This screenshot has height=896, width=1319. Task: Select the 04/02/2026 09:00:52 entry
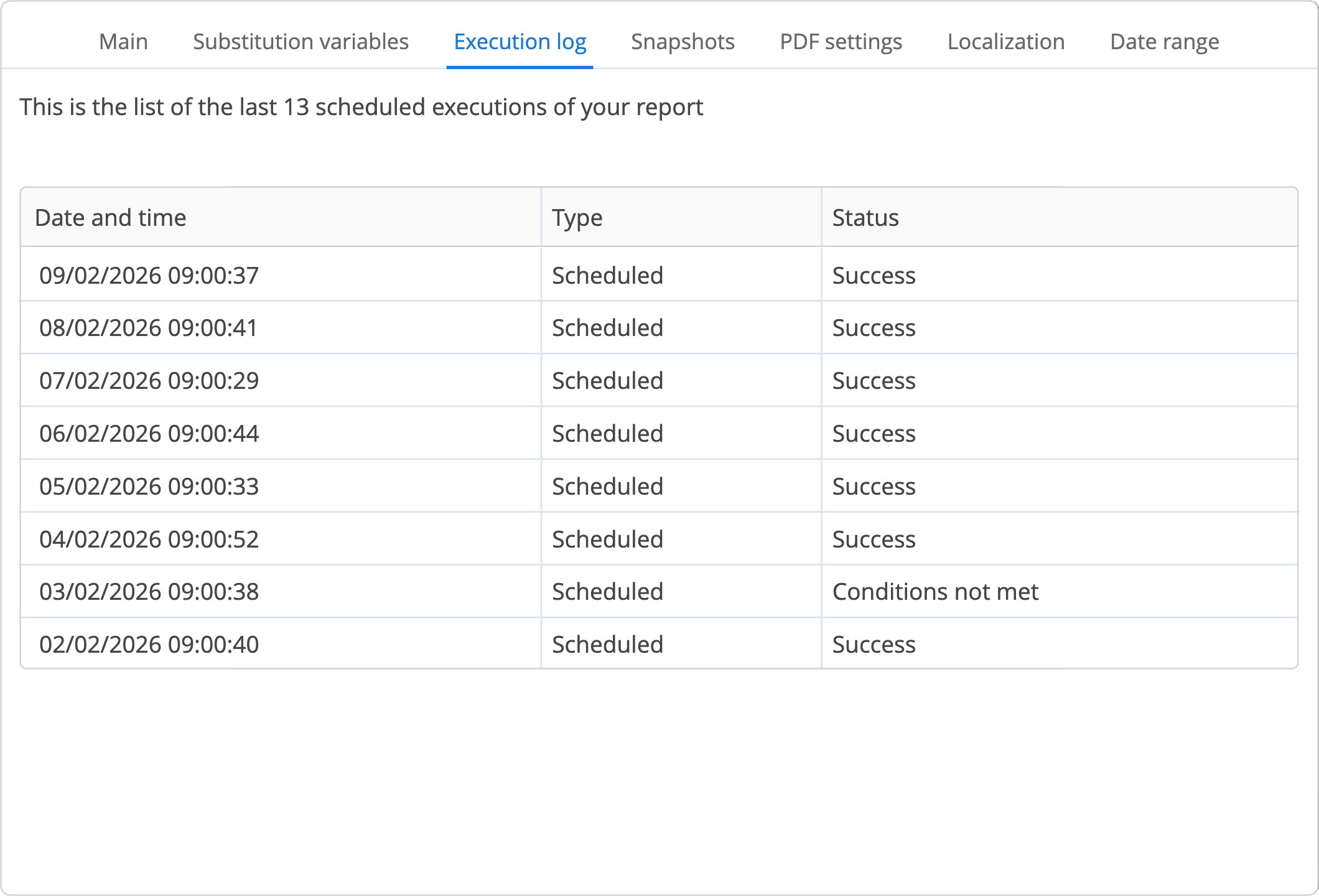pyautogui.click(x=659, y=539)
